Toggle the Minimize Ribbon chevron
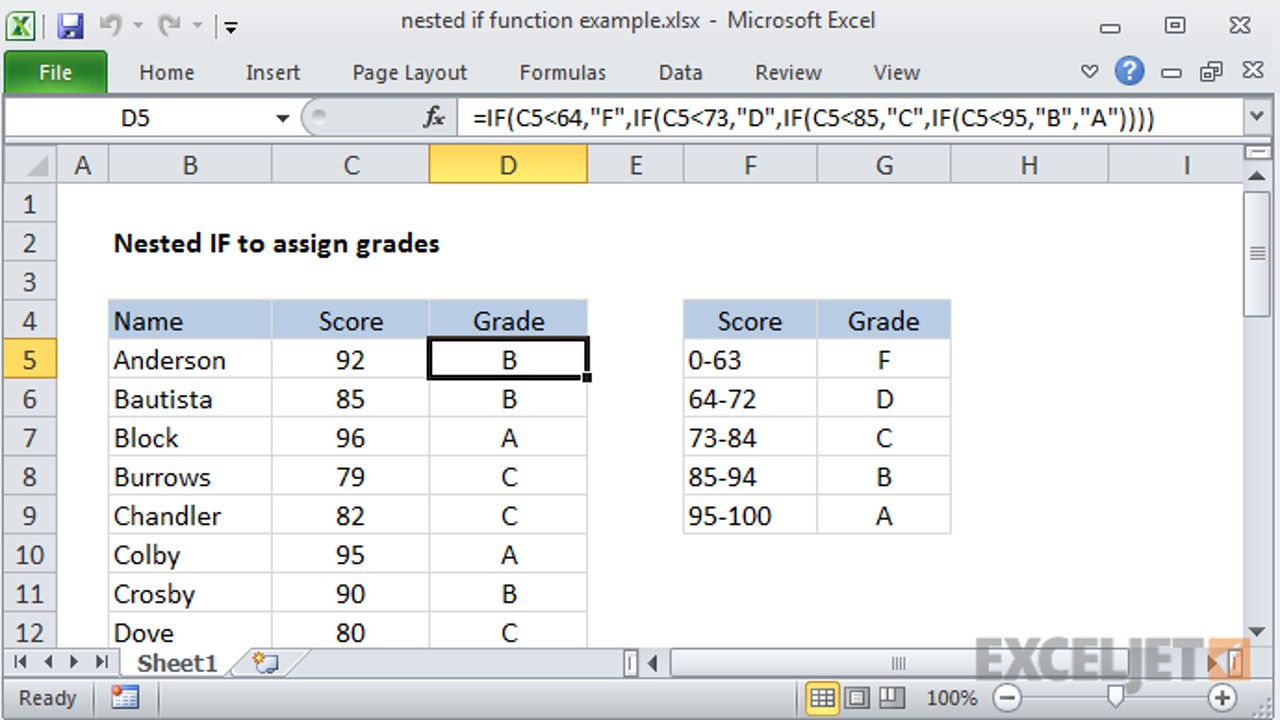Viewport: 1280px width, 720px height. point(1089,71)
